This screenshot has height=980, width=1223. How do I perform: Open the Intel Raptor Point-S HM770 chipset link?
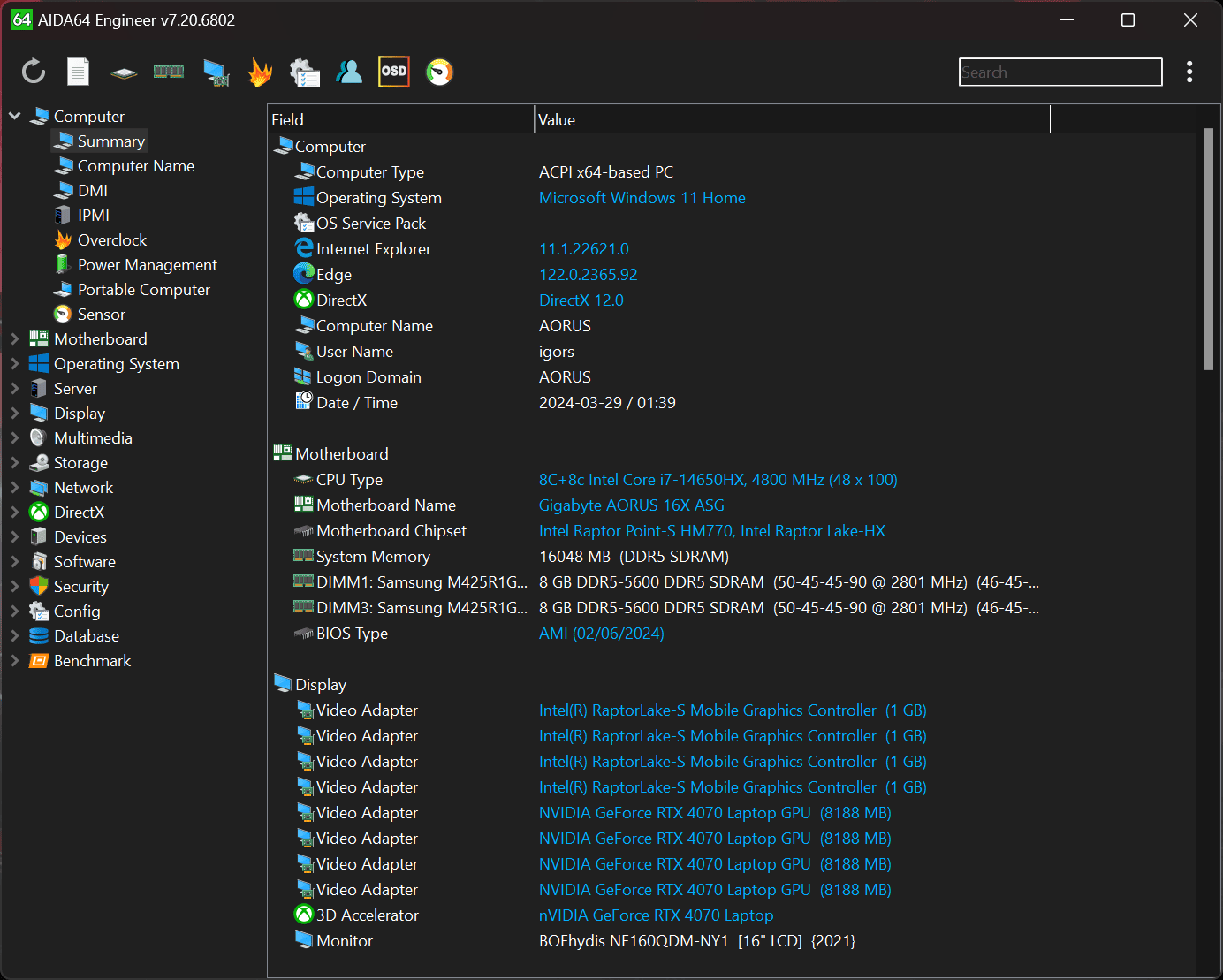tap(712, 531)
